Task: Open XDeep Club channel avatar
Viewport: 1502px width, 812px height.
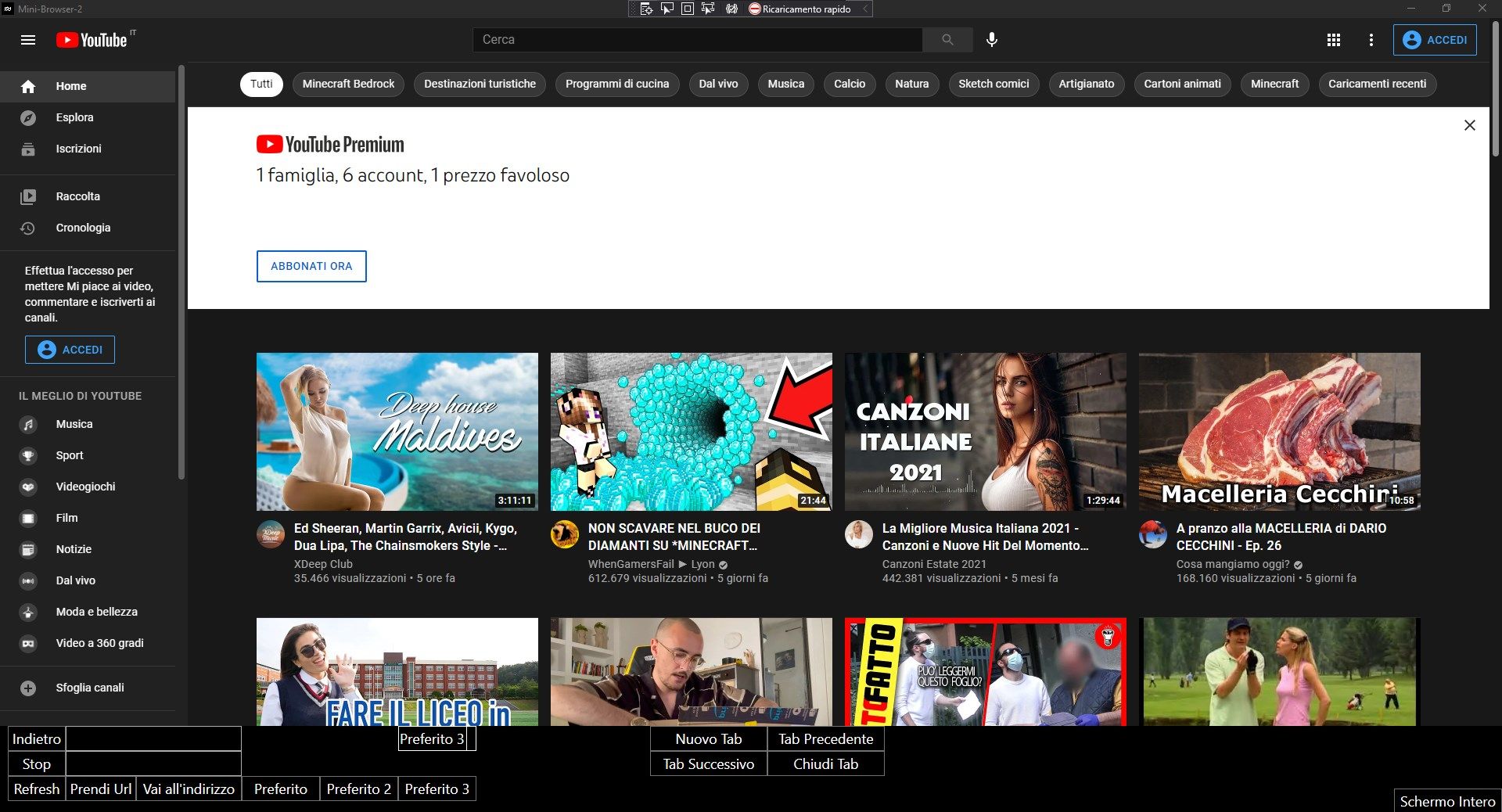Action: coord(271,534)
